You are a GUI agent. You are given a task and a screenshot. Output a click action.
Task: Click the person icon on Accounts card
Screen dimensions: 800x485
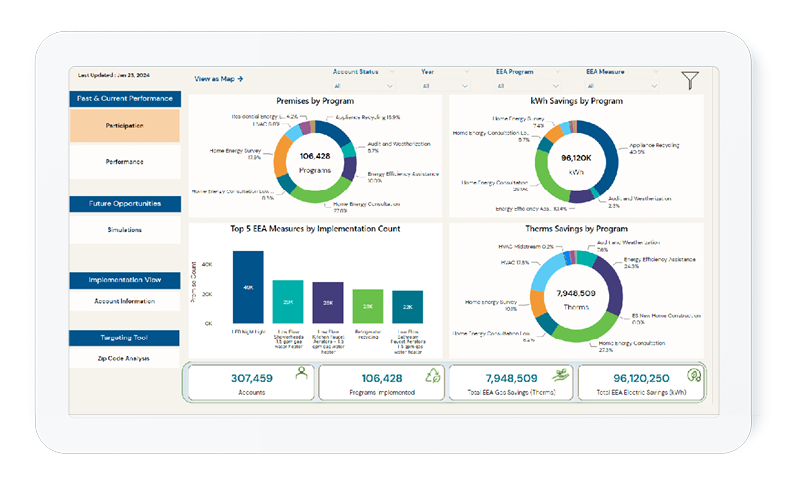tap(299, 374)
